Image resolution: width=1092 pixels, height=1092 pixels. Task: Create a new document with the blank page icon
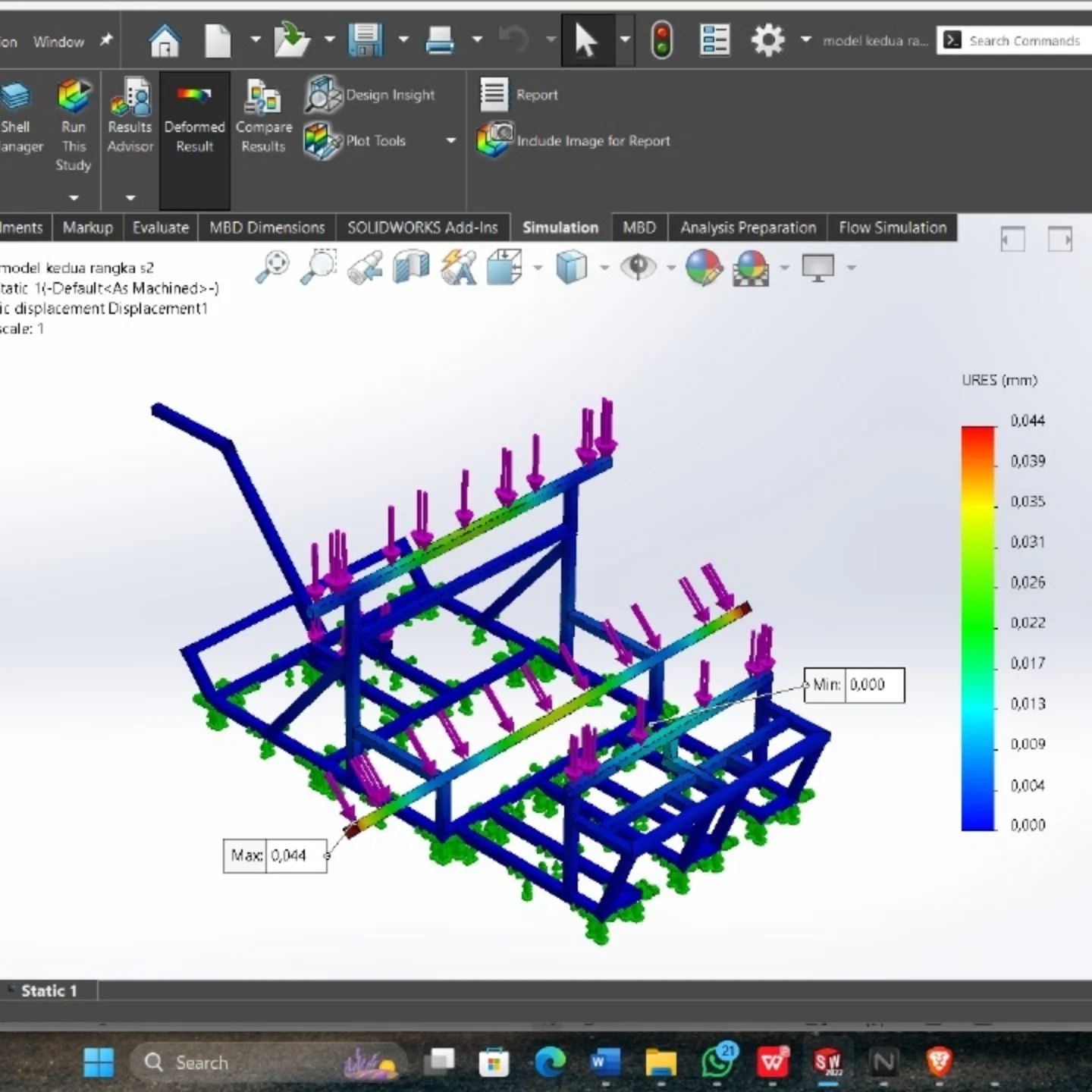(218, 40)
